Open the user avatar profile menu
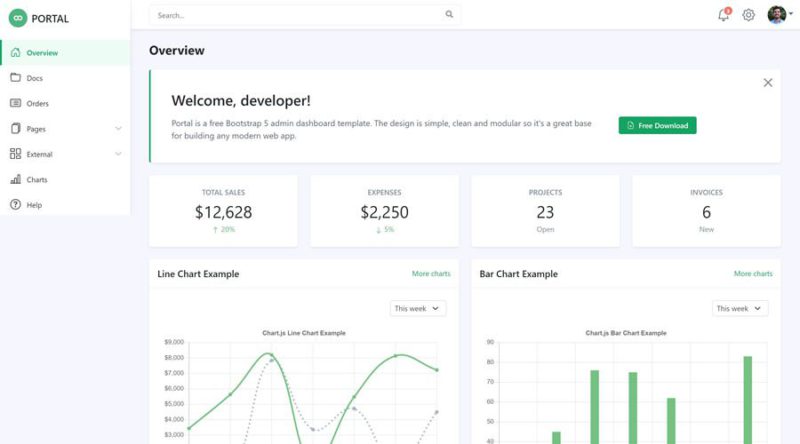The width and height of the screenshot is (800, 444). 777,15
